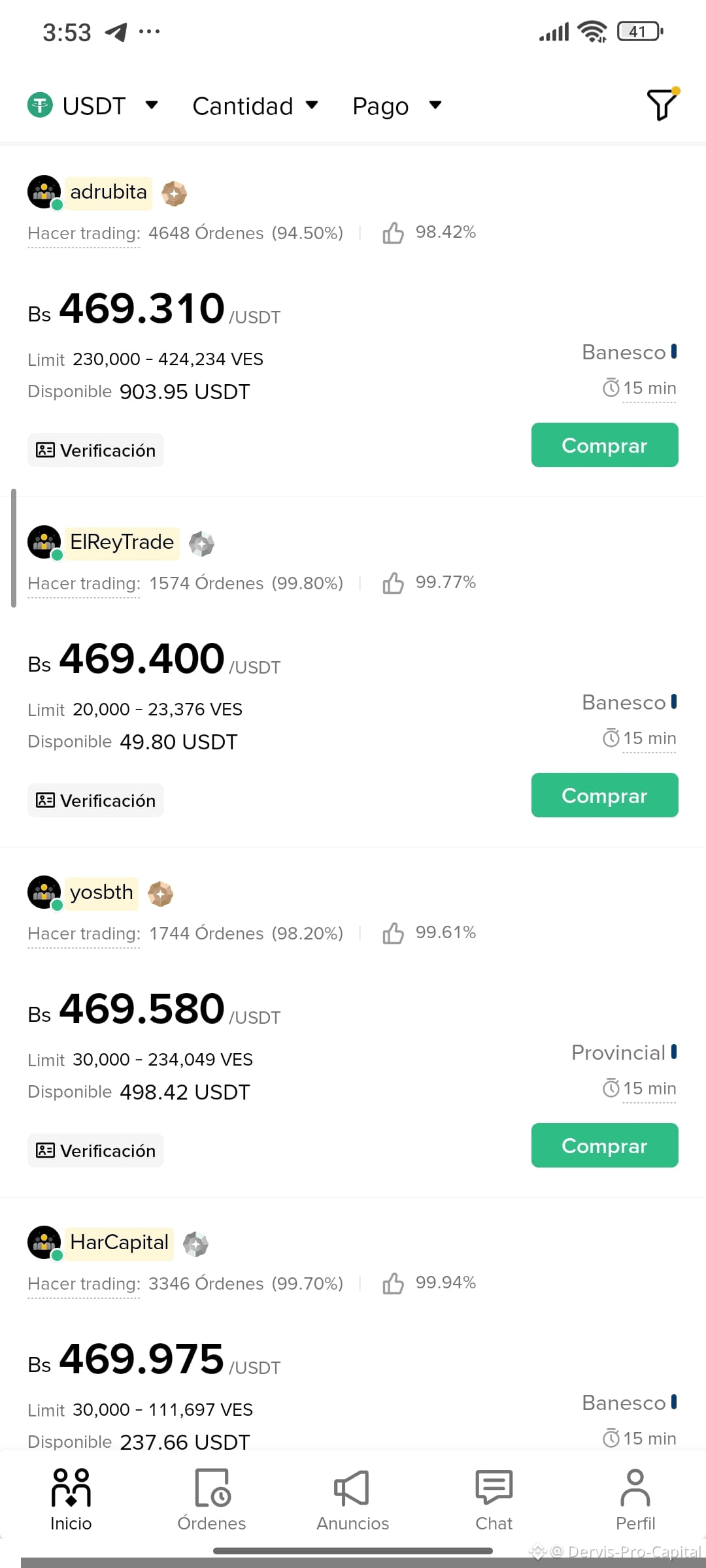Click the thumbs up icon on ElReyTrade's listing
The height and width of the screenshot is (1568, 706).
pyautogui.click(x=394, y=583)
